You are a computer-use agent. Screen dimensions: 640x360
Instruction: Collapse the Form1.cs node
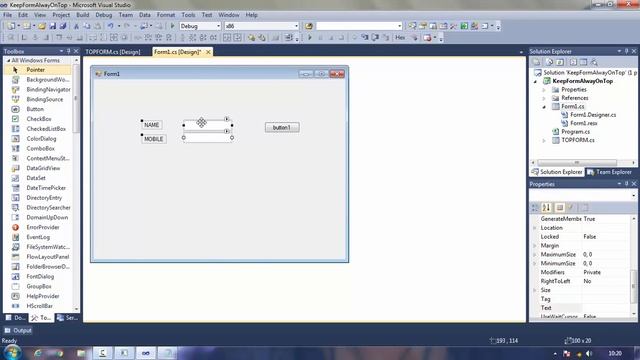tap(544, 107)
